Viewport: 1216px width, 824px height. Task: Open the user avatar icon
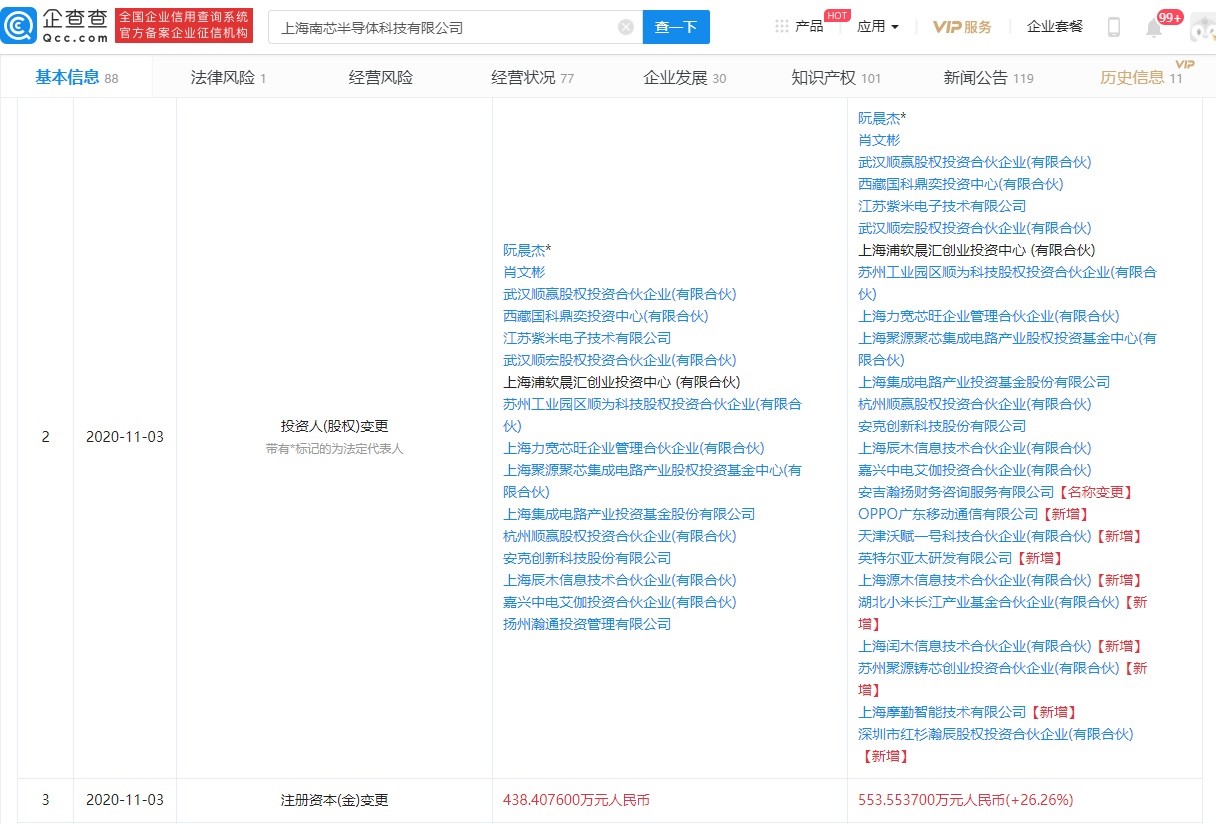click(x=1202, y=27)
